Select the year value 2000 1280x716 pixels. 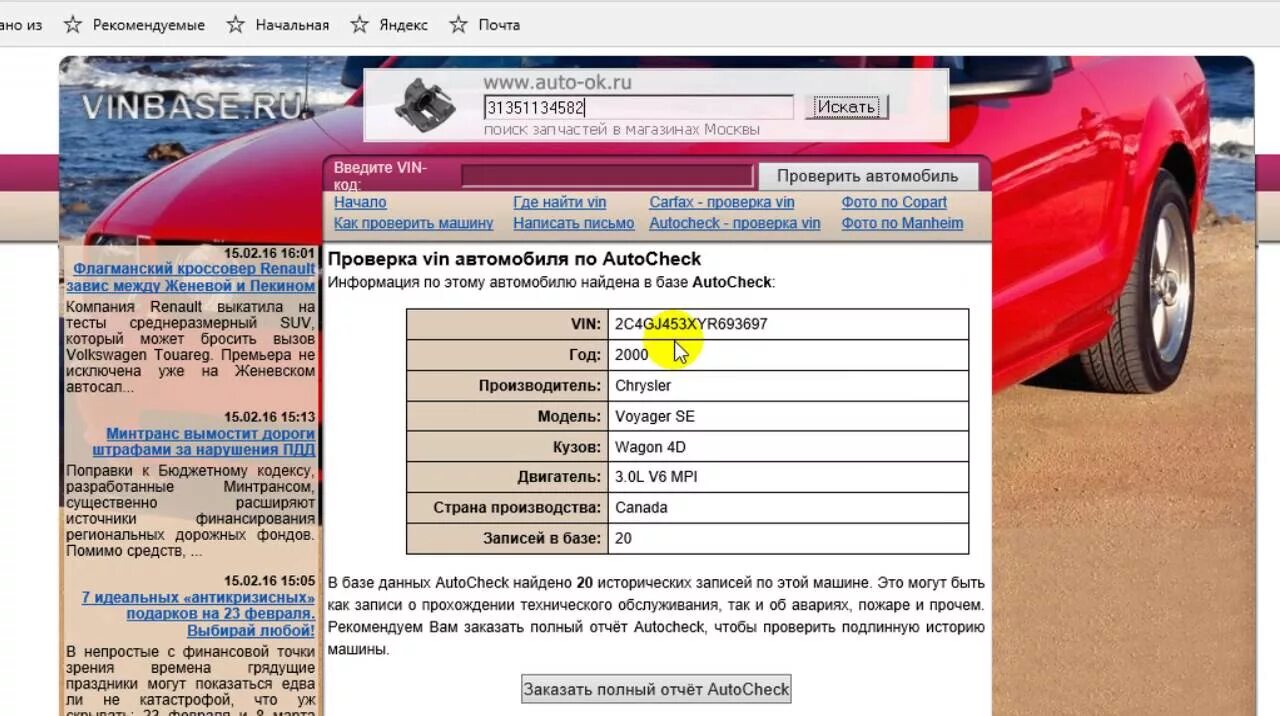(631, 355)
